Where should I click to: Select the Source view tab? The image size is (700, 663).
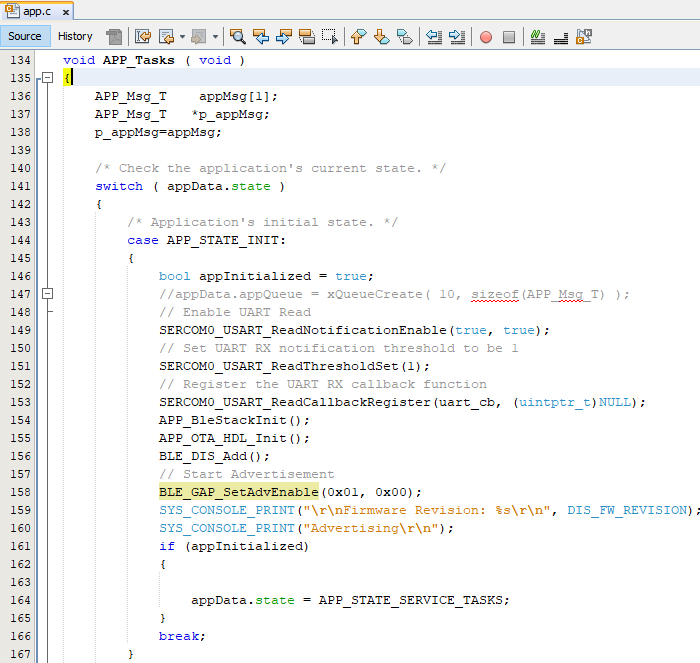click(25, 36)
